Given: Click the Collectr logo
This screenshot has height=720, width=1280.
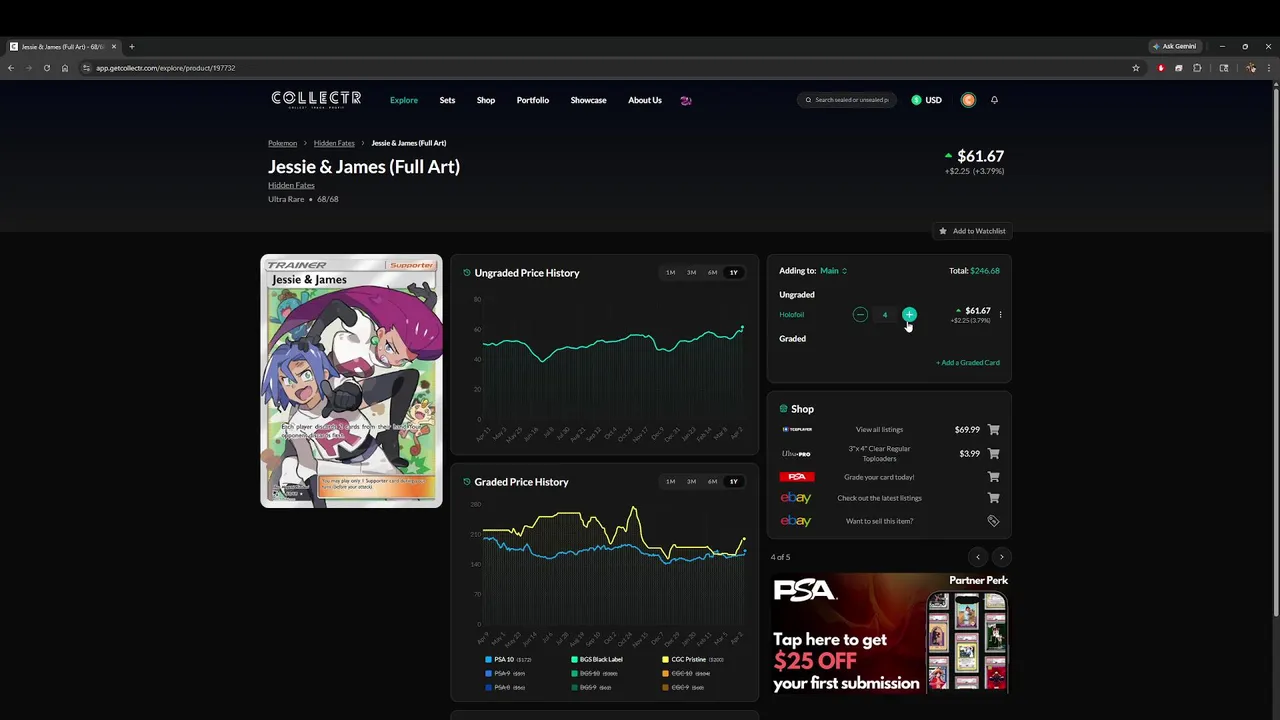Looking at the screenshot, I should [316, 99].
